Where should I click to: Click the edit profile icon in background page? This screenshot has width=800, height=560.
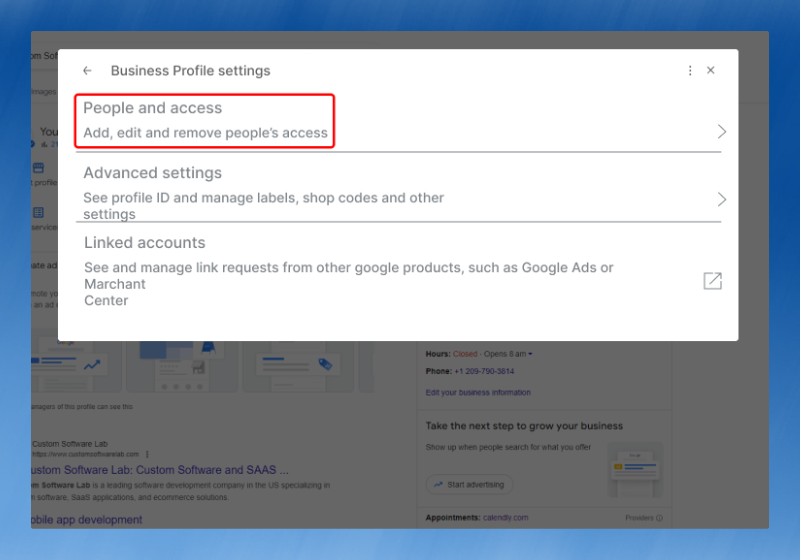point(38,168)
